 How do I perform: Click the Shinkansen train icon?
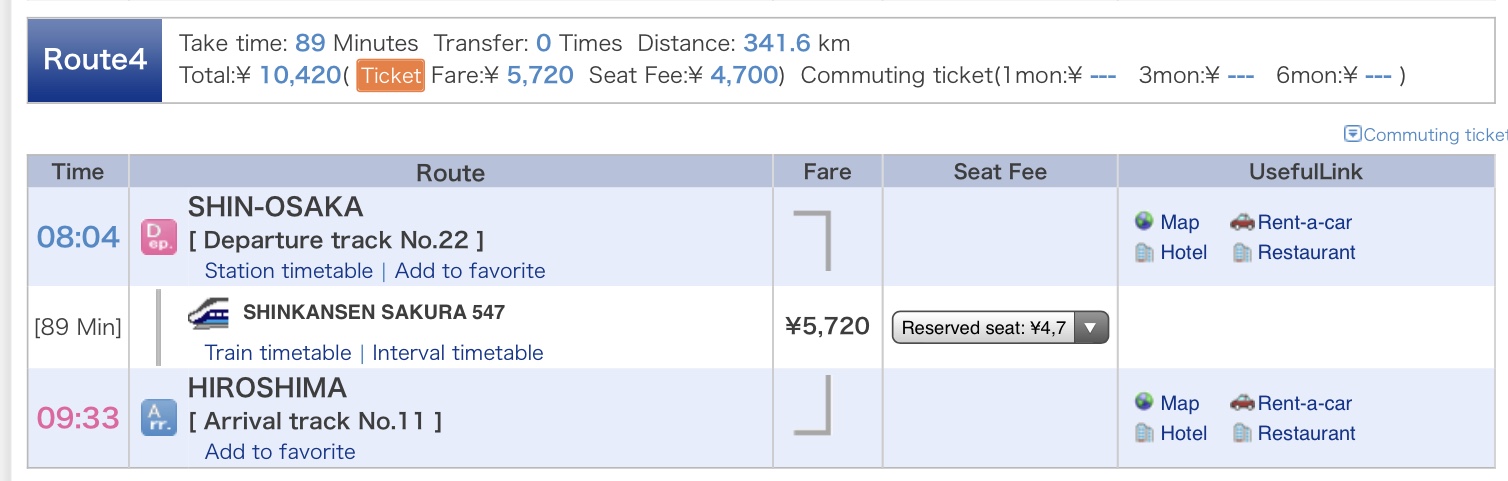(x=208, y=313)
